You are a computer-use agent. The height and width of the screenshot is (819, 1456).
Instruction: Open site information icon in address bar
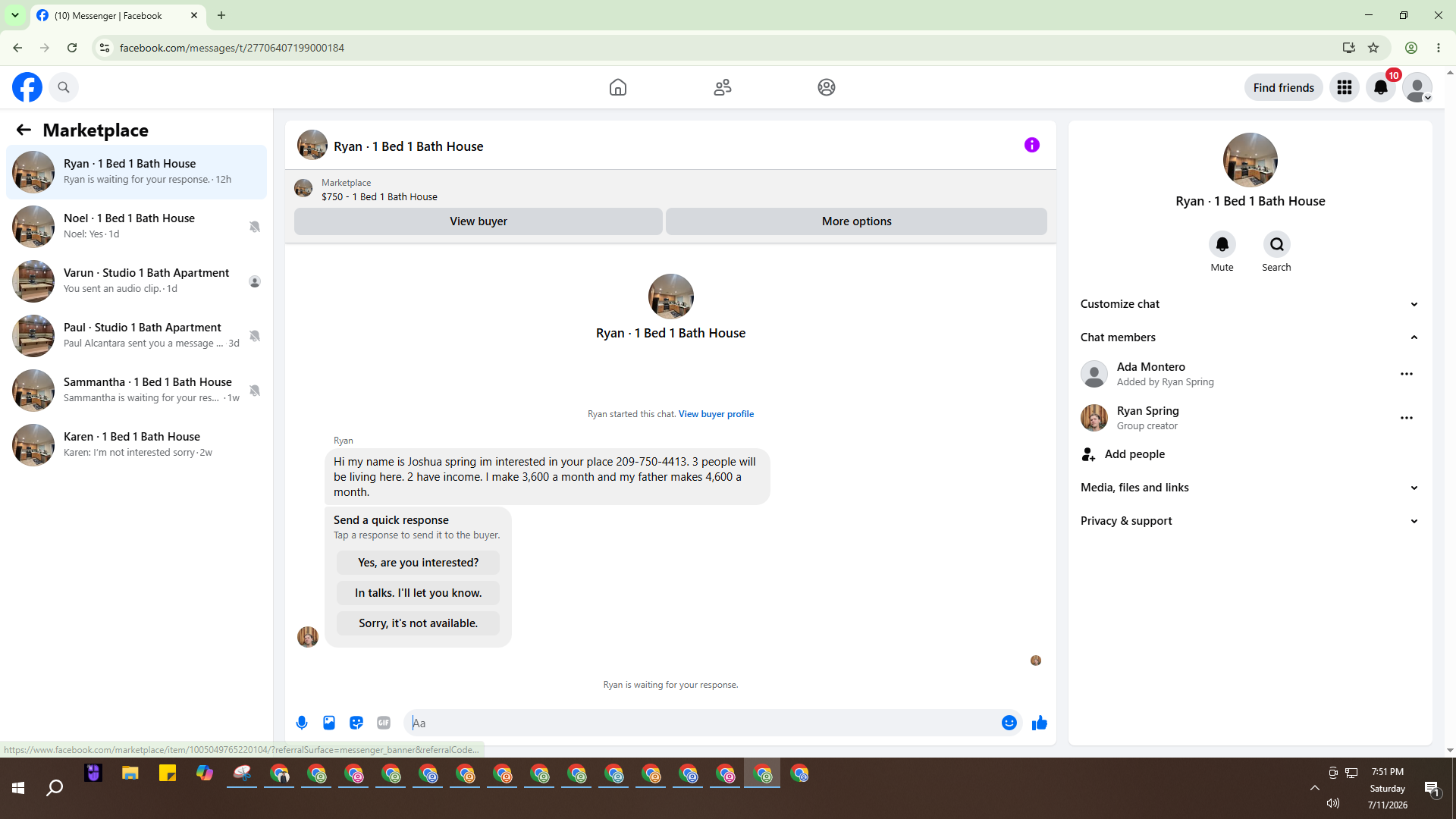click(105, 48)
